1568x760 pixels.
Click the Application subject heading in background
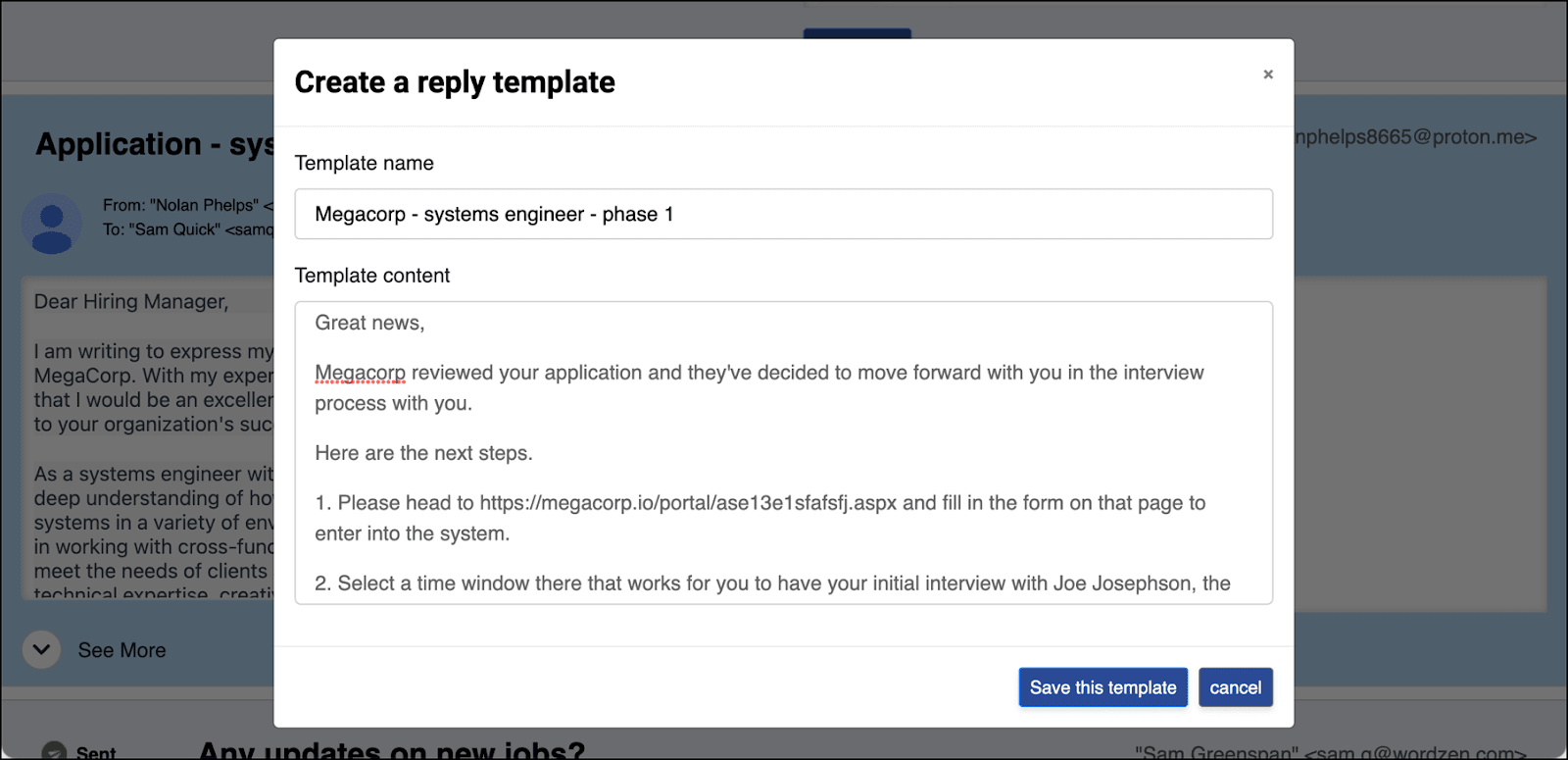pyautogui.click(x=155, y=144)
